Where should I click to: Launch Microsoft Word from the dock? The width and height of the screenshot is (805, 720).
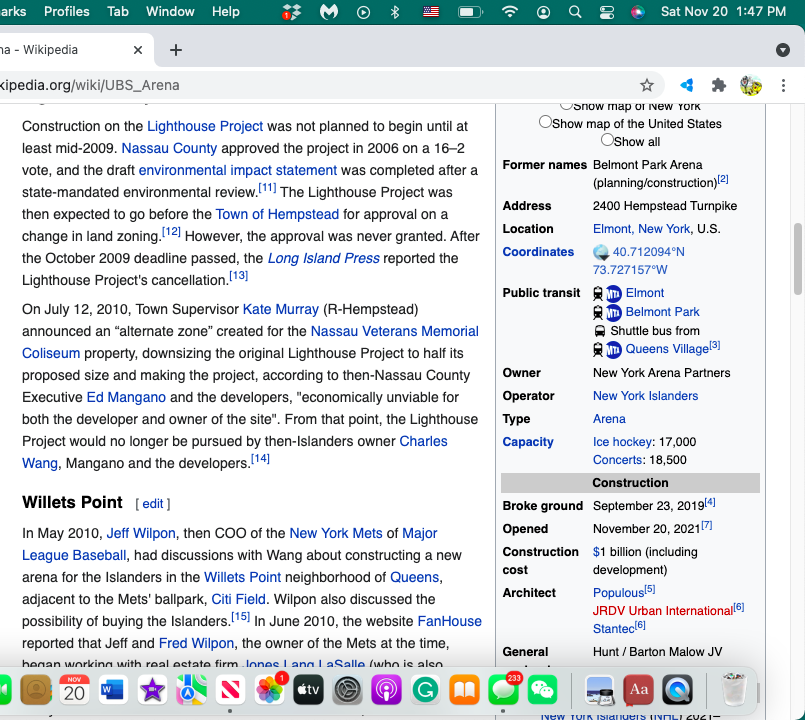point(114,689)
